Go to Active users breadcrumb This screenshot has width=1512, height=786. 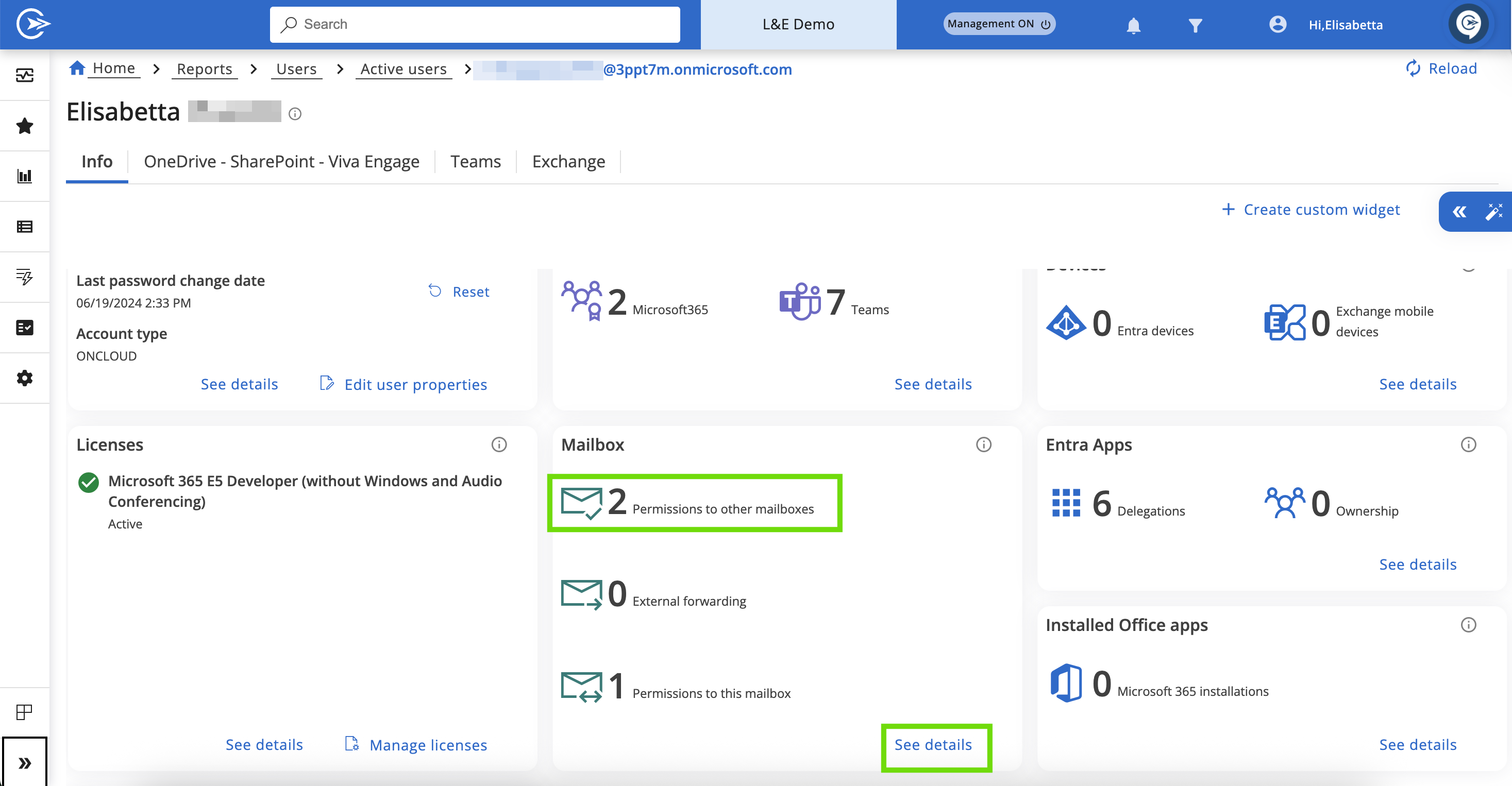click(x=403, y=69)
